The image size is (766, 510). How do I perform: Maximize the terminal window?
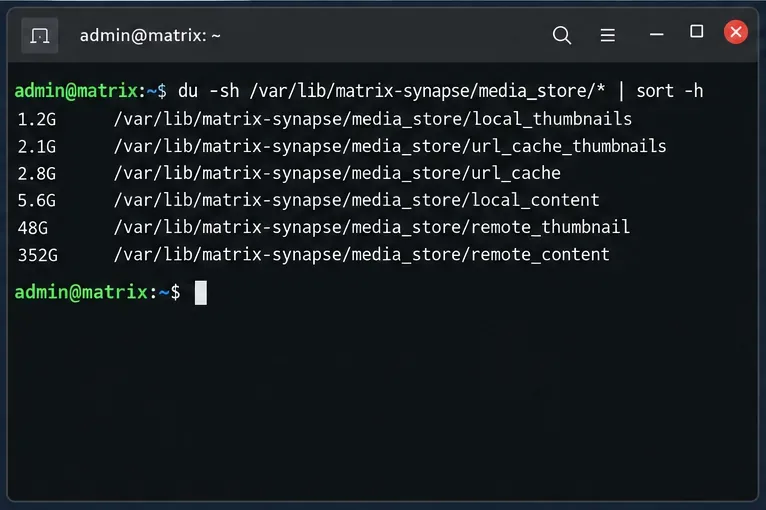click(697, 32)
